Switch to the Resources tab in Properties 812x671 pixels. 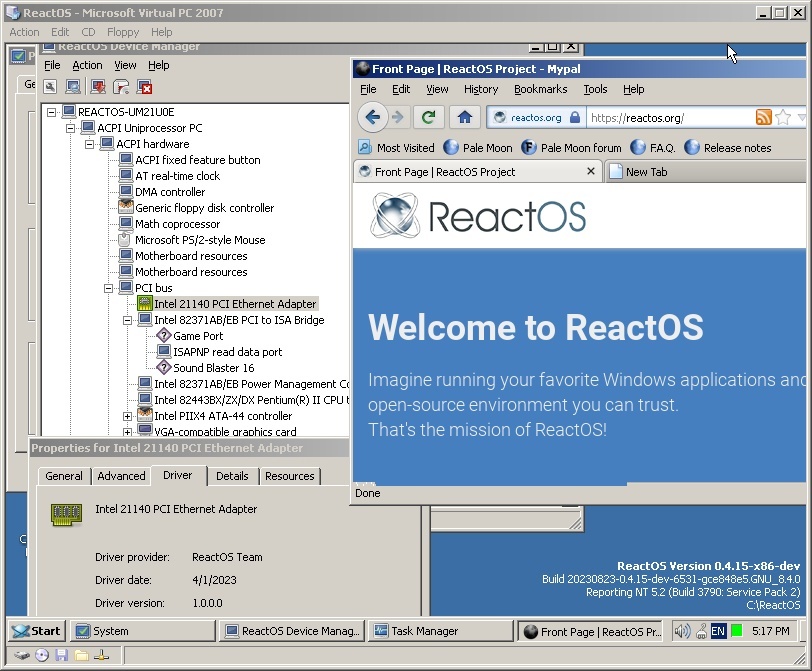[289, 476]
